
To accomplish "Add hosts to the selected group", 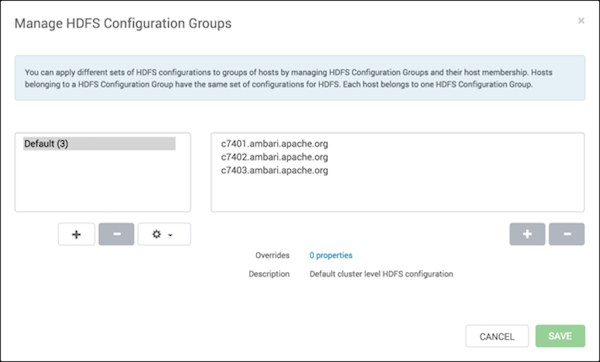I will pos(527,234).
